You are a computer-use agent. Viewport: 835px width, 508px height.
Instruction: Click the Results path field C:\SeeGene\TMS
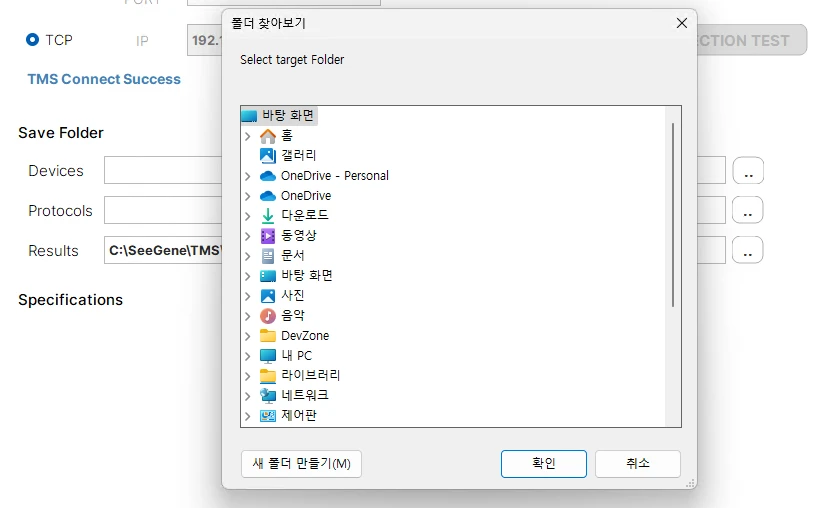click(163, 250)
